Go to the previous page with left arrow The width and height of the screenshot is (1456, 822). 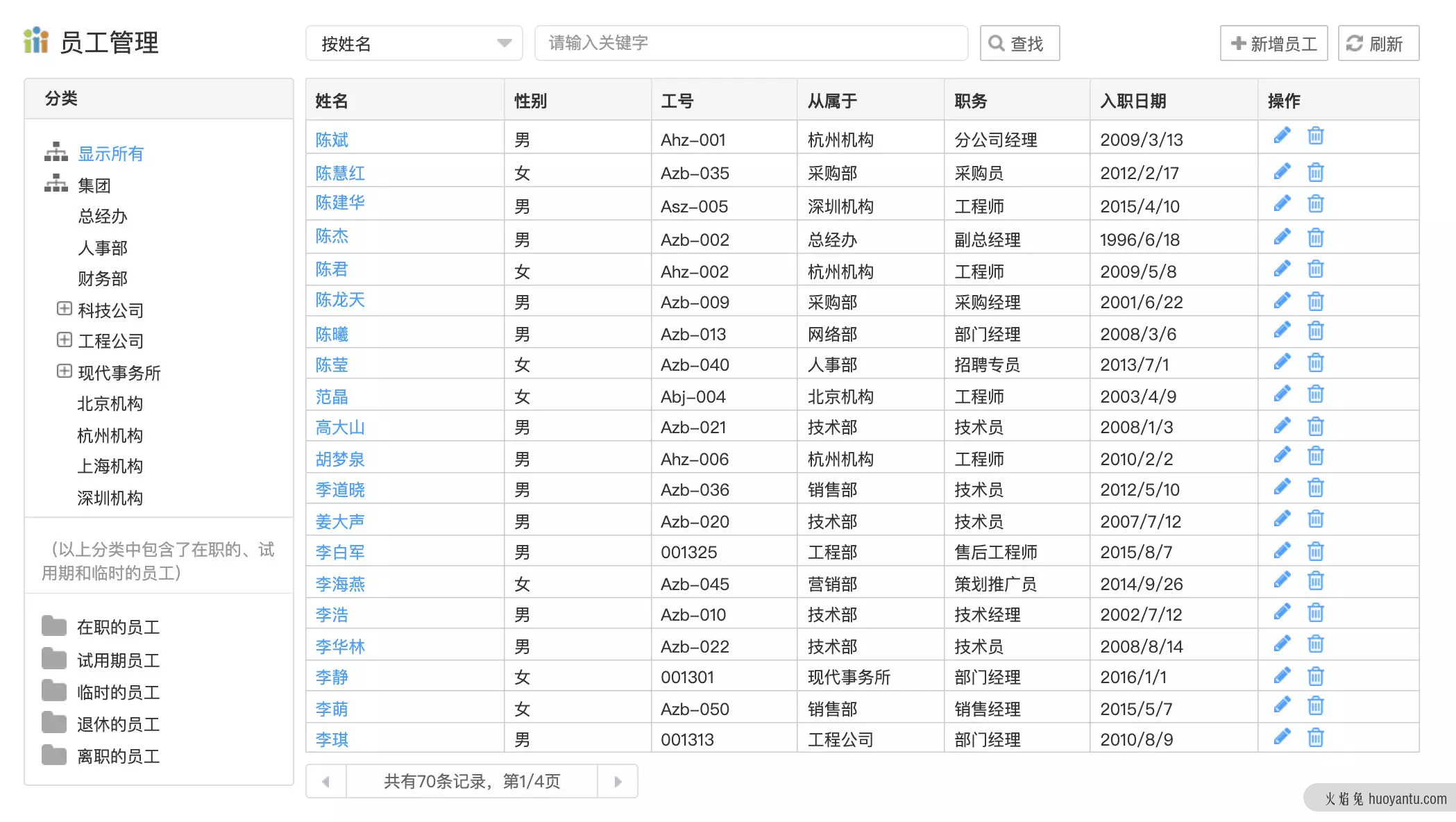point(326,782)
